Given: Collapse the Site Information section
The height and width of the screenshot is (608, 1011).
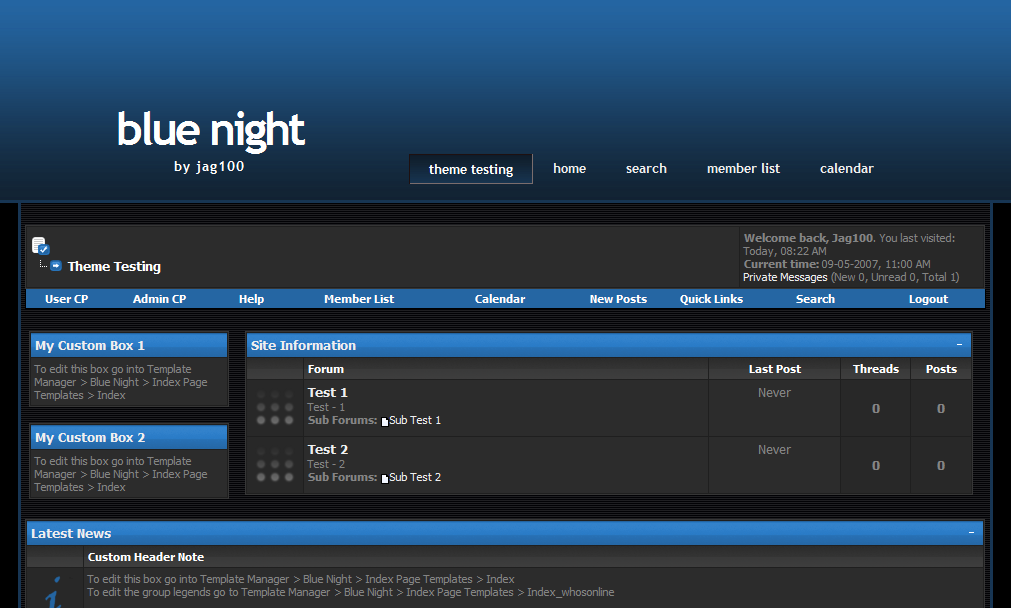Looking at the screenshot, I should coord(959,345).
